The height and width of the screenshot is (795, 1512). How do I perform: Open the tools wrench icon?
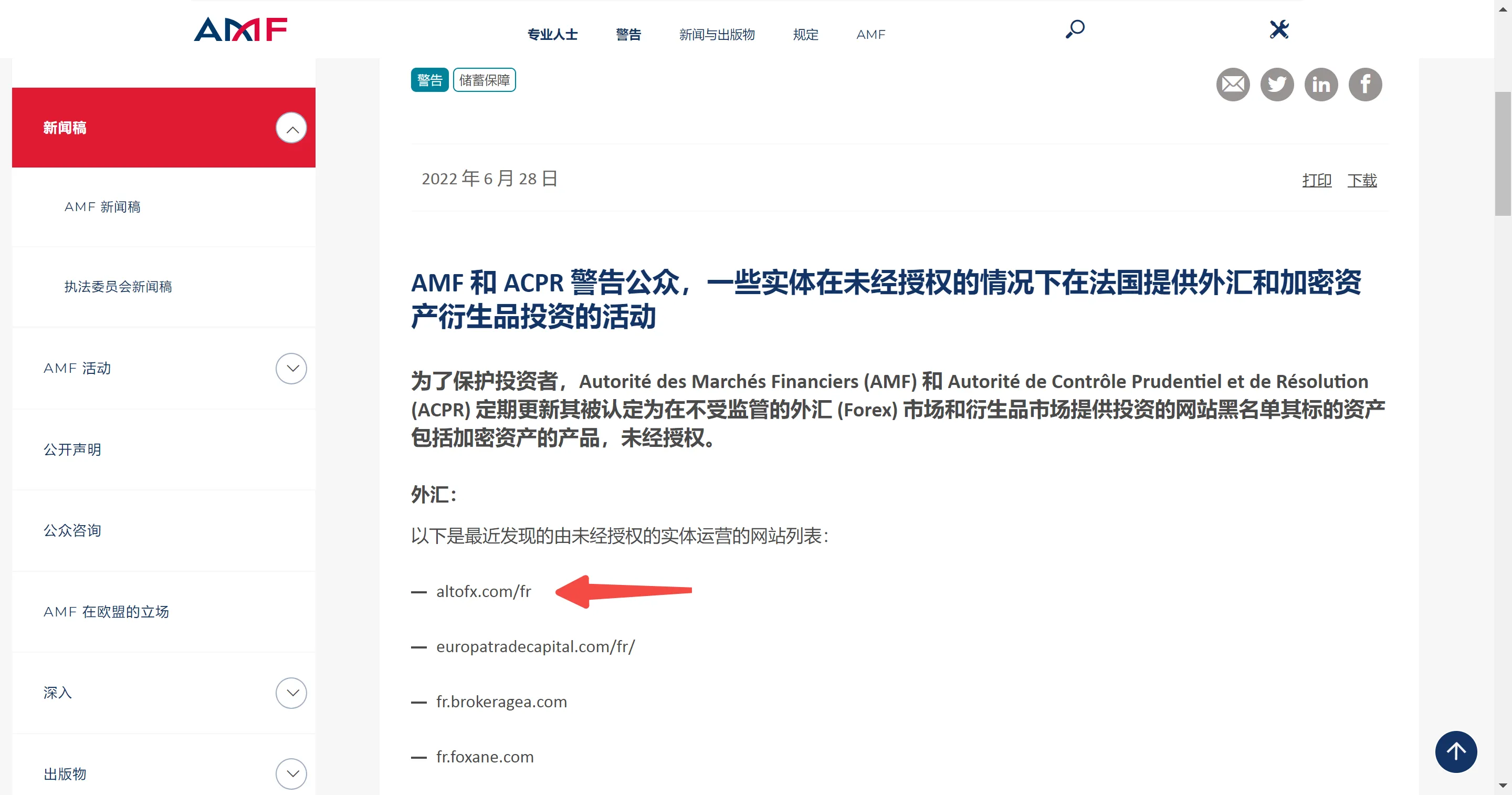coord(1279,29)
